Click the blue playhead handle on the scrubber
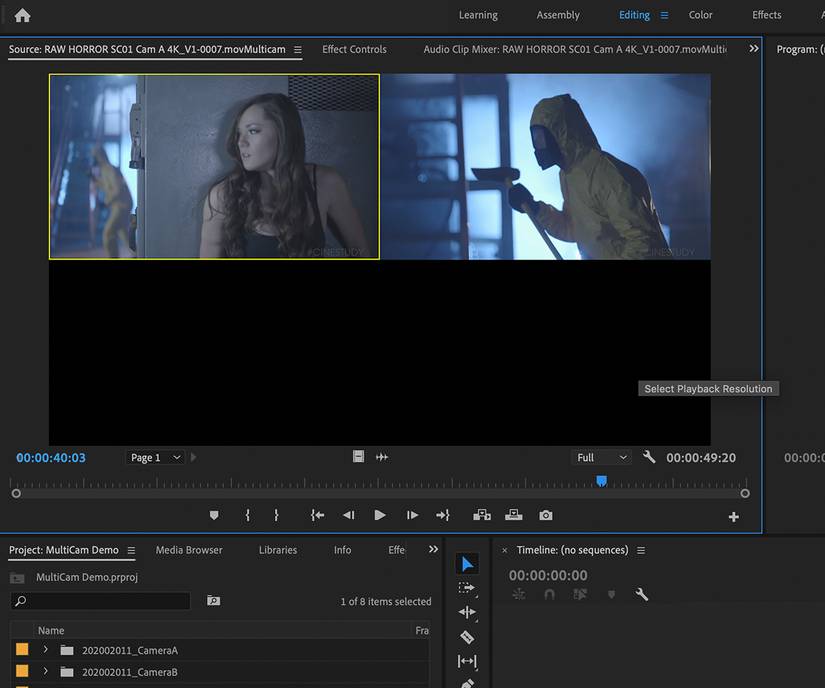The image size is (825, 688). pos(601,481)
